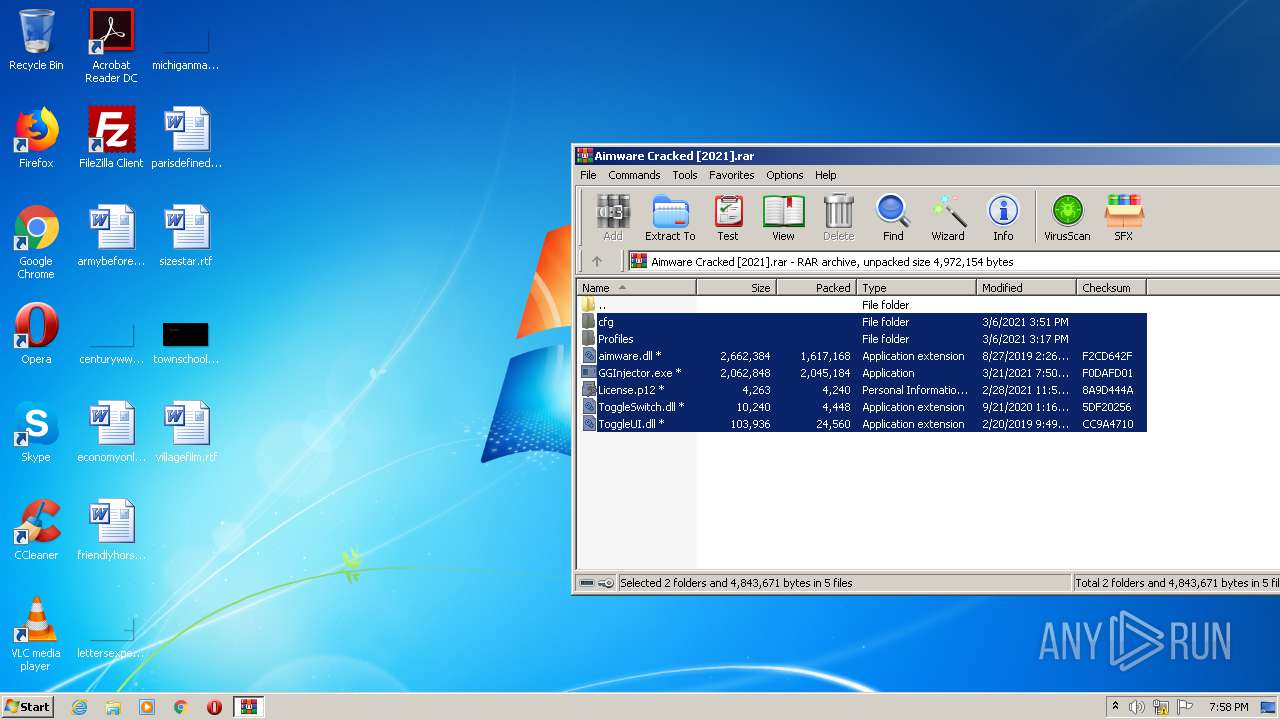This screenshot has width=1280, height=720.
Task: Open Recycle Bin desktop icon
Action: (36, 40)
